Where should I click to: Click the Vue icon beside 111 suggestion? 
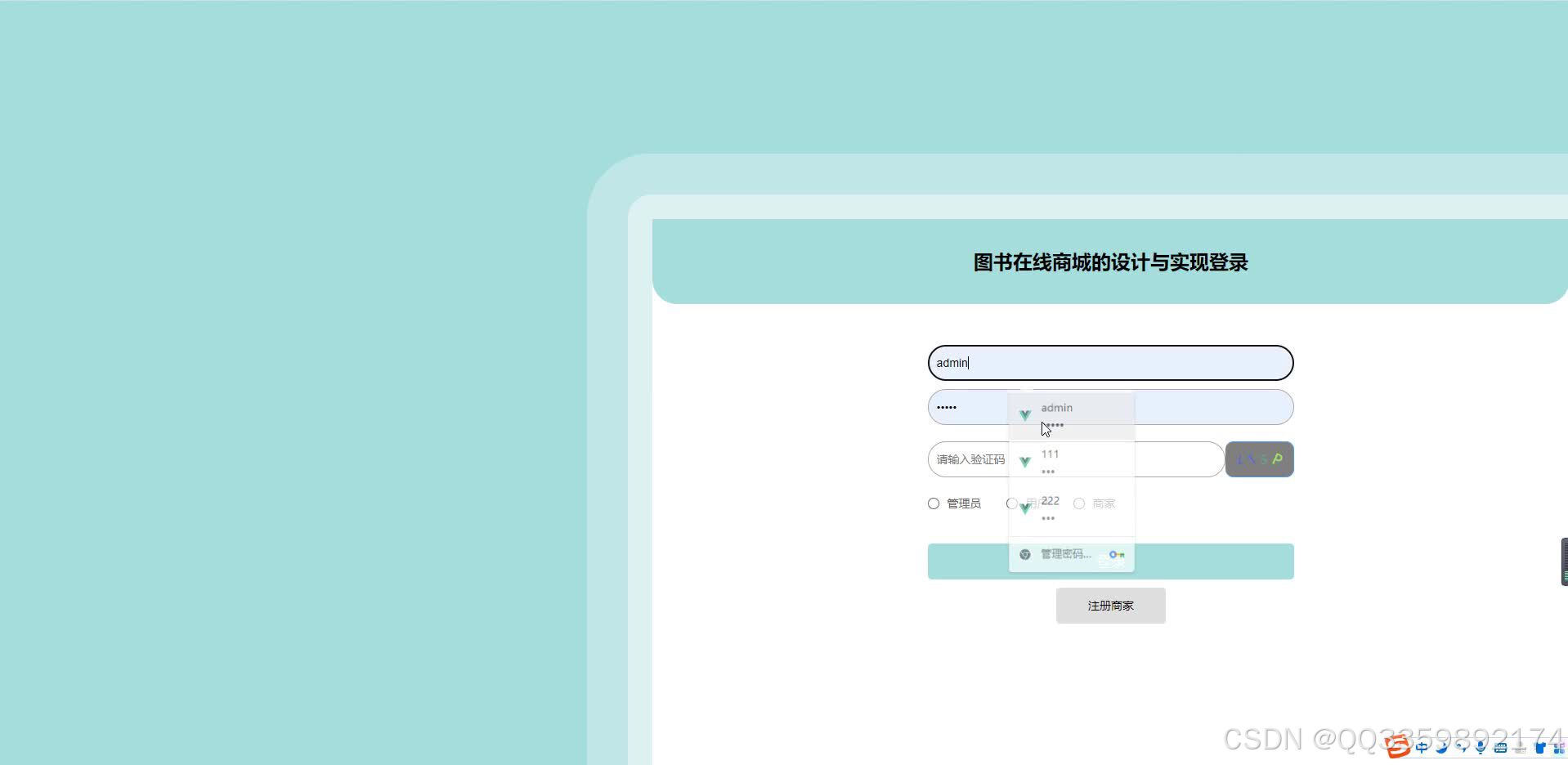point(1024,462)
